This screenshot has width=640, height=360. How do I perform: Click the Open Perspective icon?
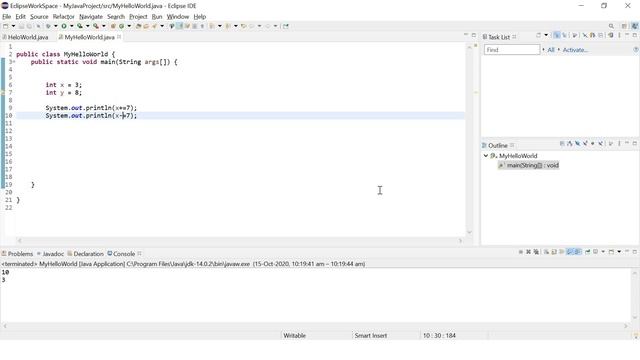pyautogui.click(x=624, y=26)
